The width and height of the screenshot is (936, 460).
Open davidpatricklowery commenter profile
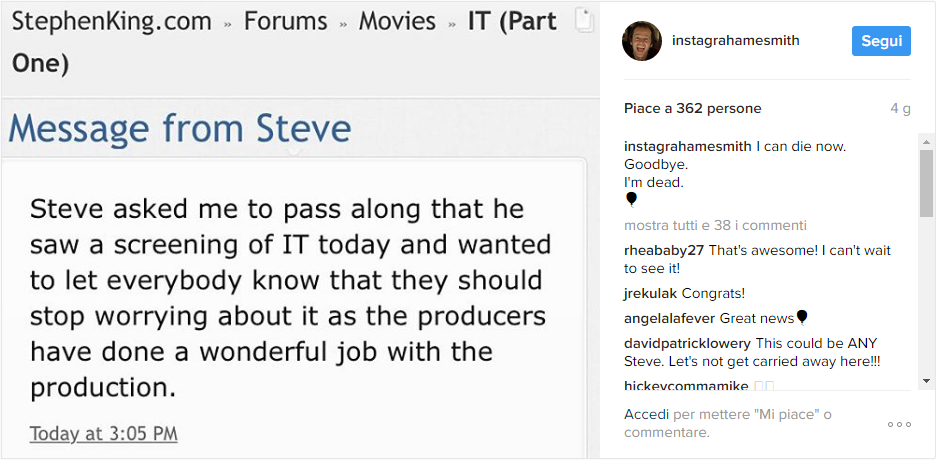coord(687,344)
